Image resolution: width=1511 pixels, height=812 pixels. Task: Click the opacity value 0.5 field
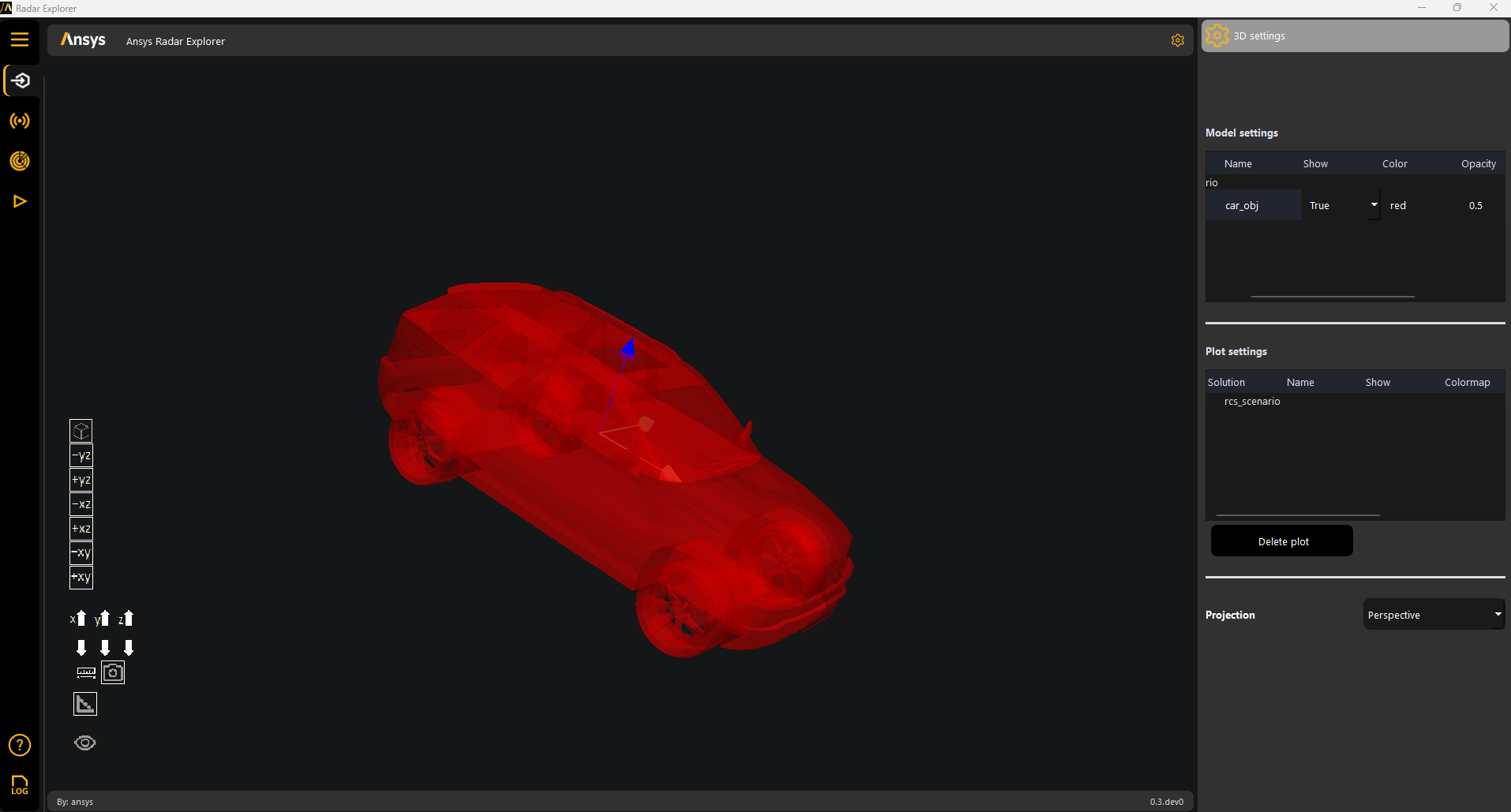coord(1475,205)
